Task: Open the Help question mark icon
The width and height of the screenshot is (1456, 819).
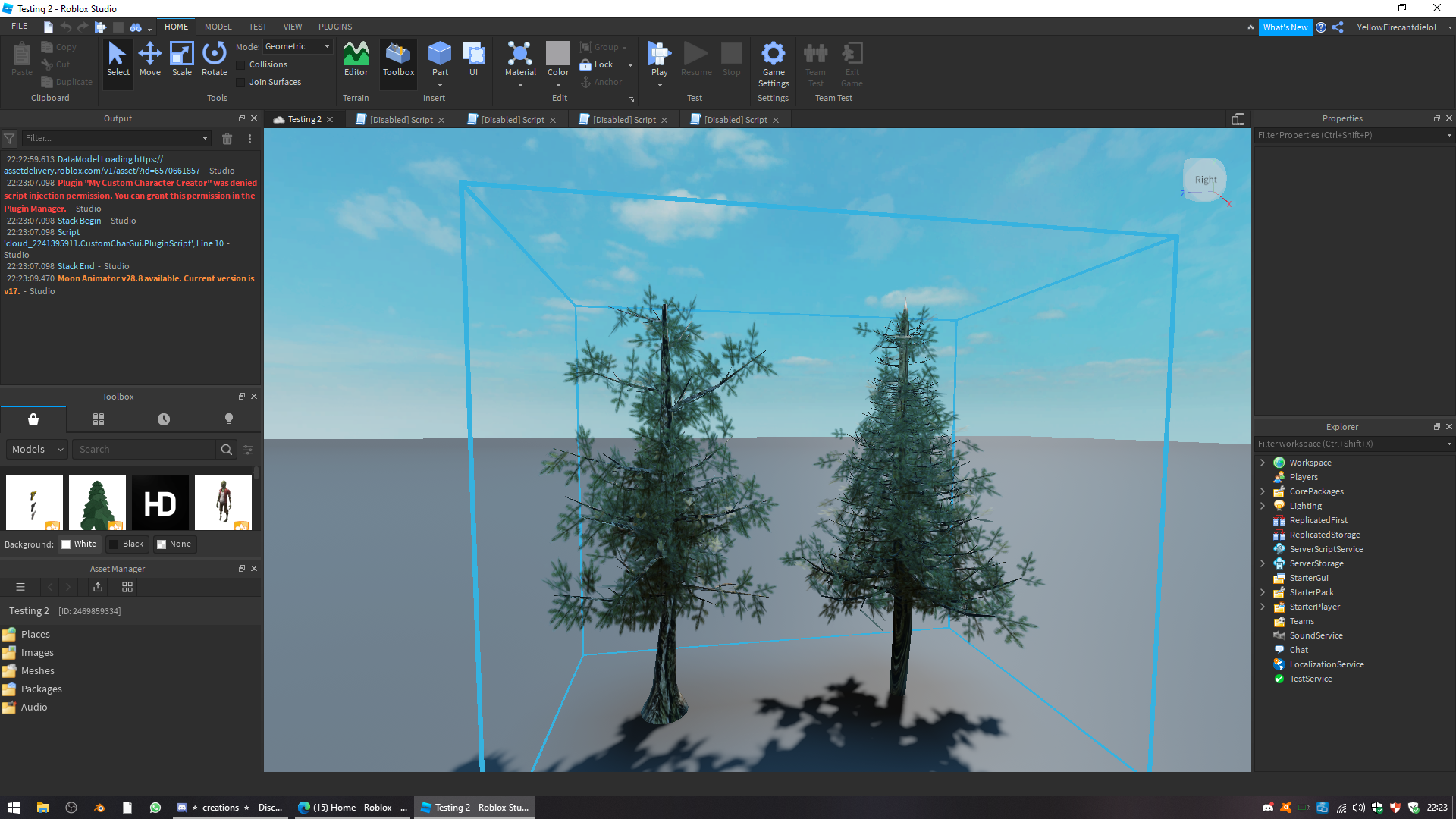Action: 1321,27
